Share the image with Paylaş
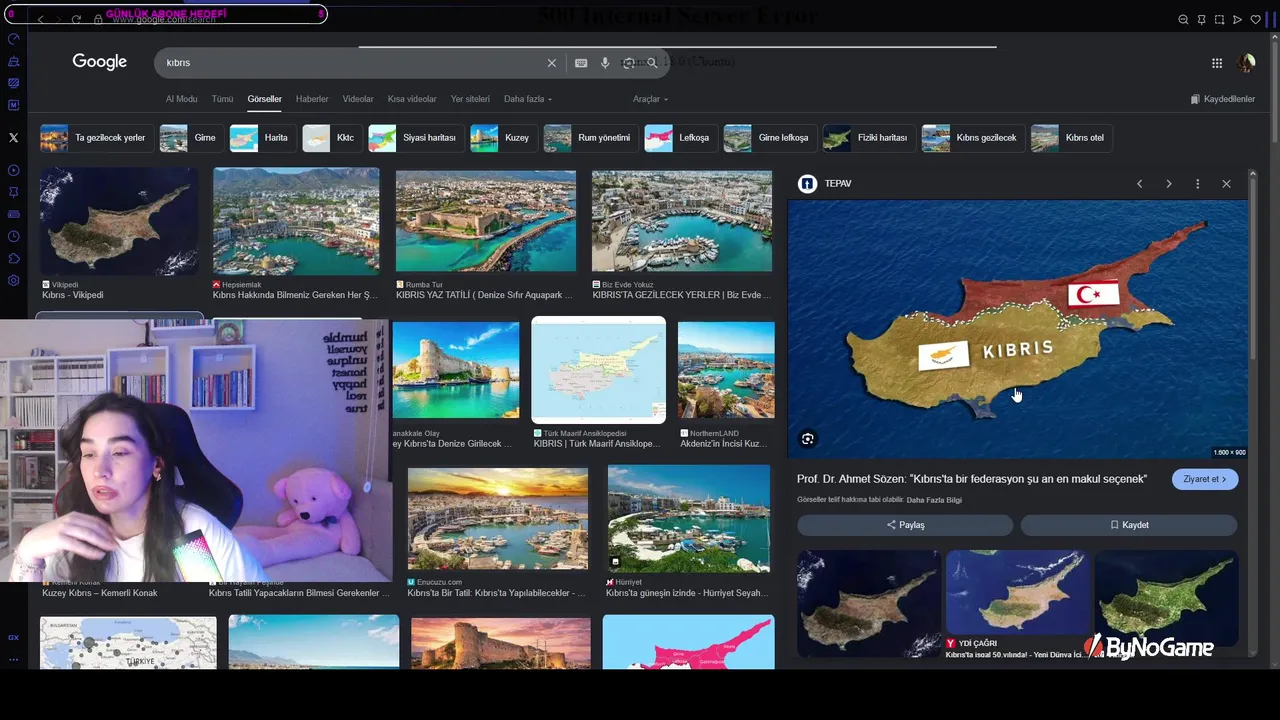The width and height of the screenshot is (1280, 720). pos(905,525)
